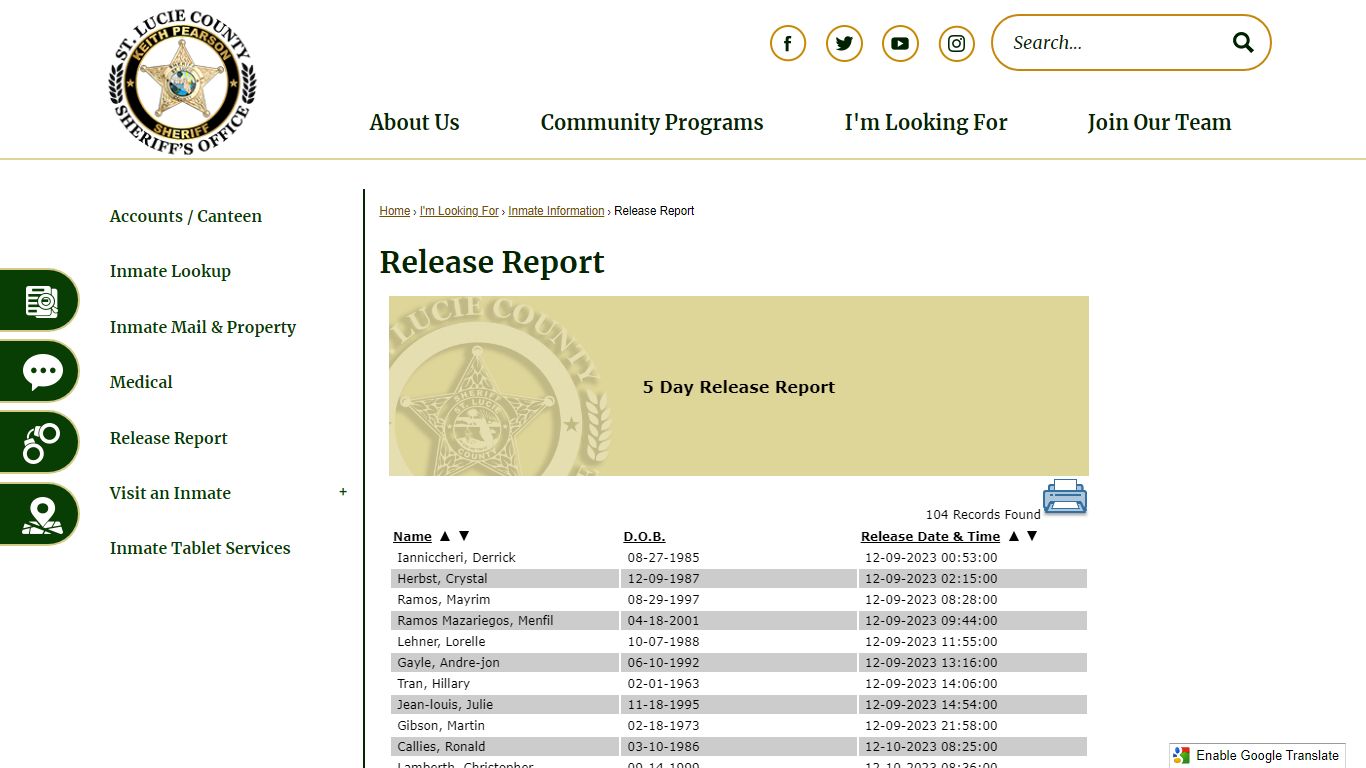Open the chat bubble side button
This screenshot has width=1366, height=768.
pyautogui.click(x=40, y=372)
